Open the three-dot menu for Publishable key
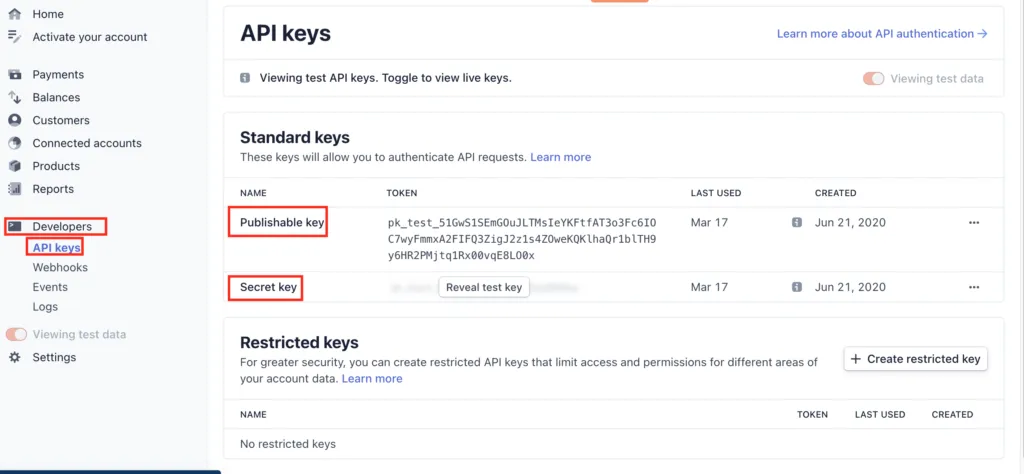The height and width of the screenshot is (474, 1024). [x=974, y=223]
